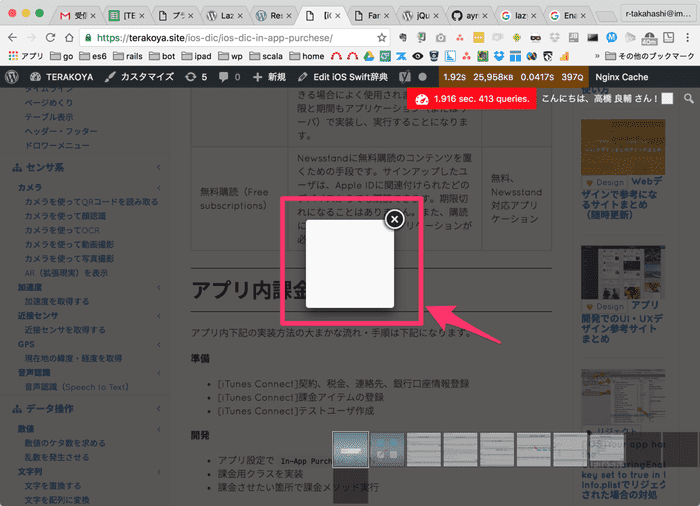Bookmark page with the star icon
700x506 pixels.
tap(382, 37)
